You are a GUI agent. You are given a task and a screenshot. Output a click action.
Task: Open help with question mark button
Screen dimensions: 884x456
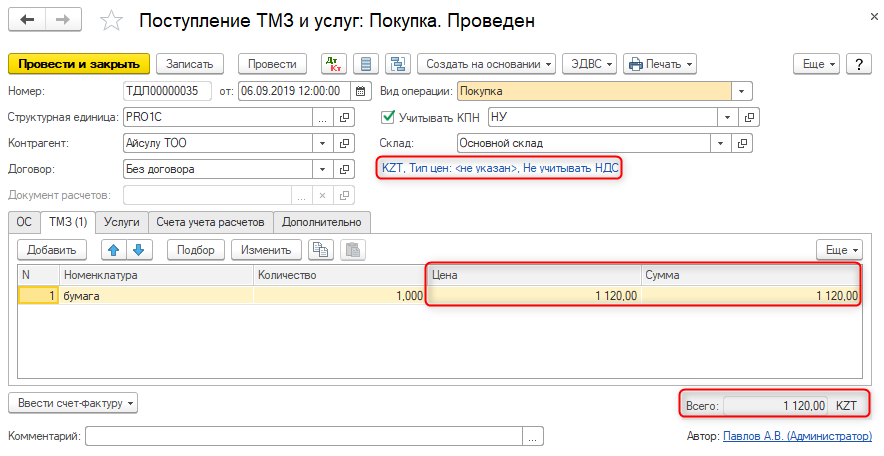[859, 64]
